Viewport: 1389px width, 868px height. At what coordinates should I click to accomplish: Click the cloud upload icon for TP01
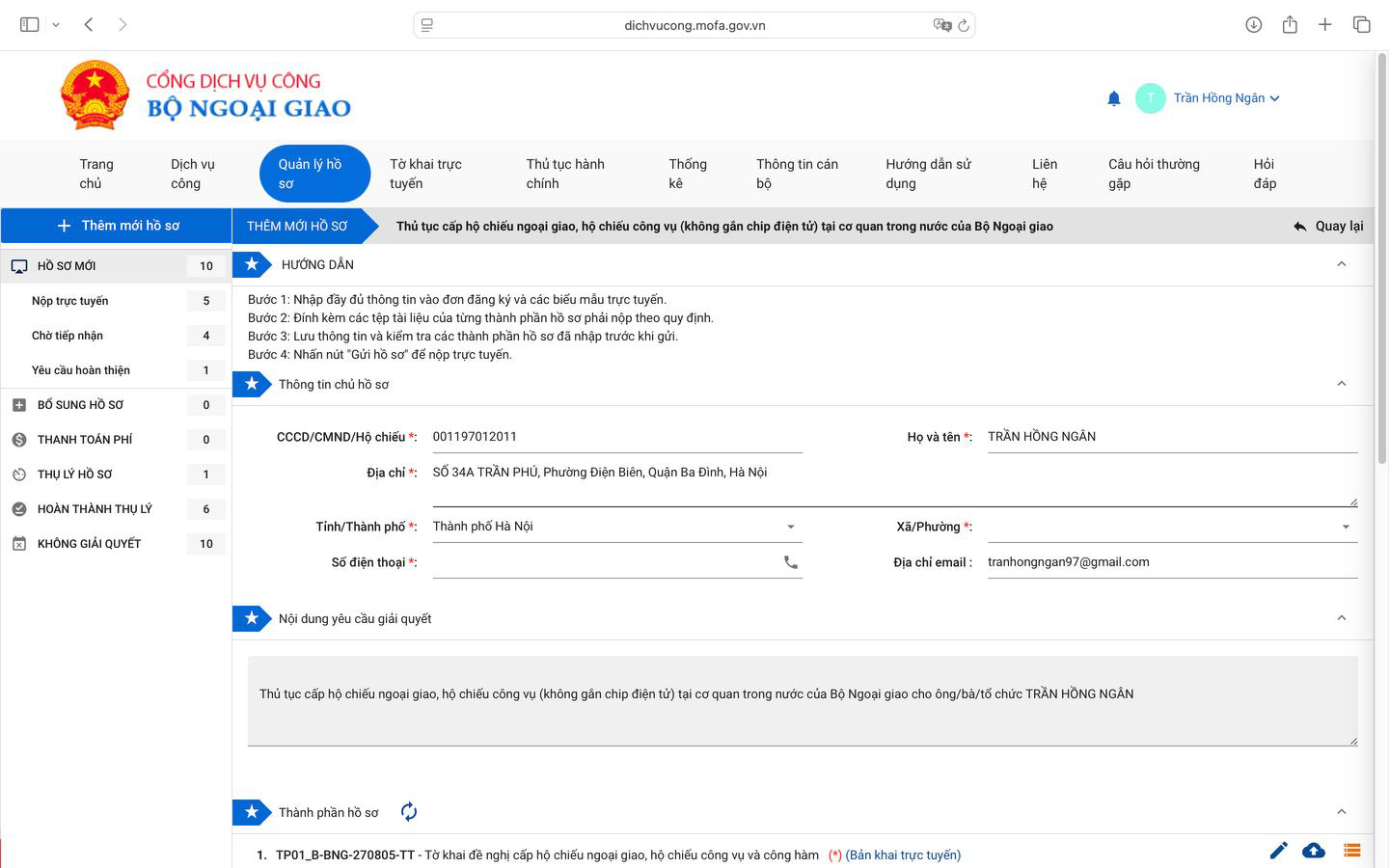point(1314,851)
